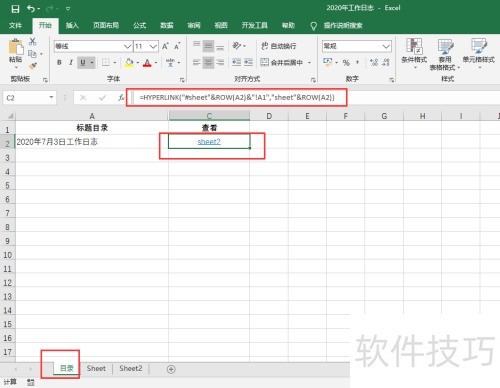The width and height of the screenshot is (500, 388).
Task: Click the Increase Indent icon
Action: tap(248, 62)
